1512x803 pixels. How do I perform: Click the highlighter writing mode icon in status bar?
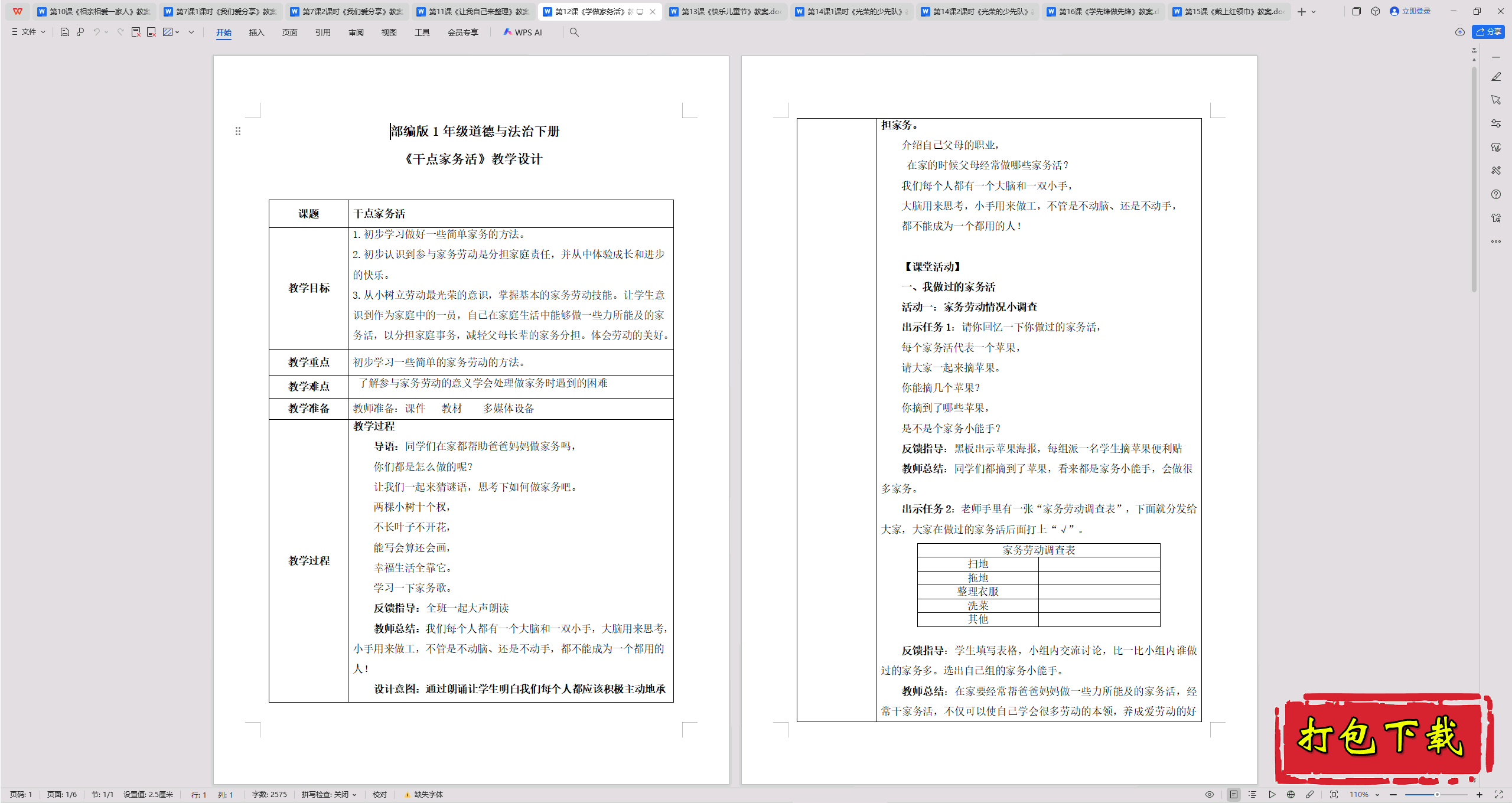(x=1309, y=795)
